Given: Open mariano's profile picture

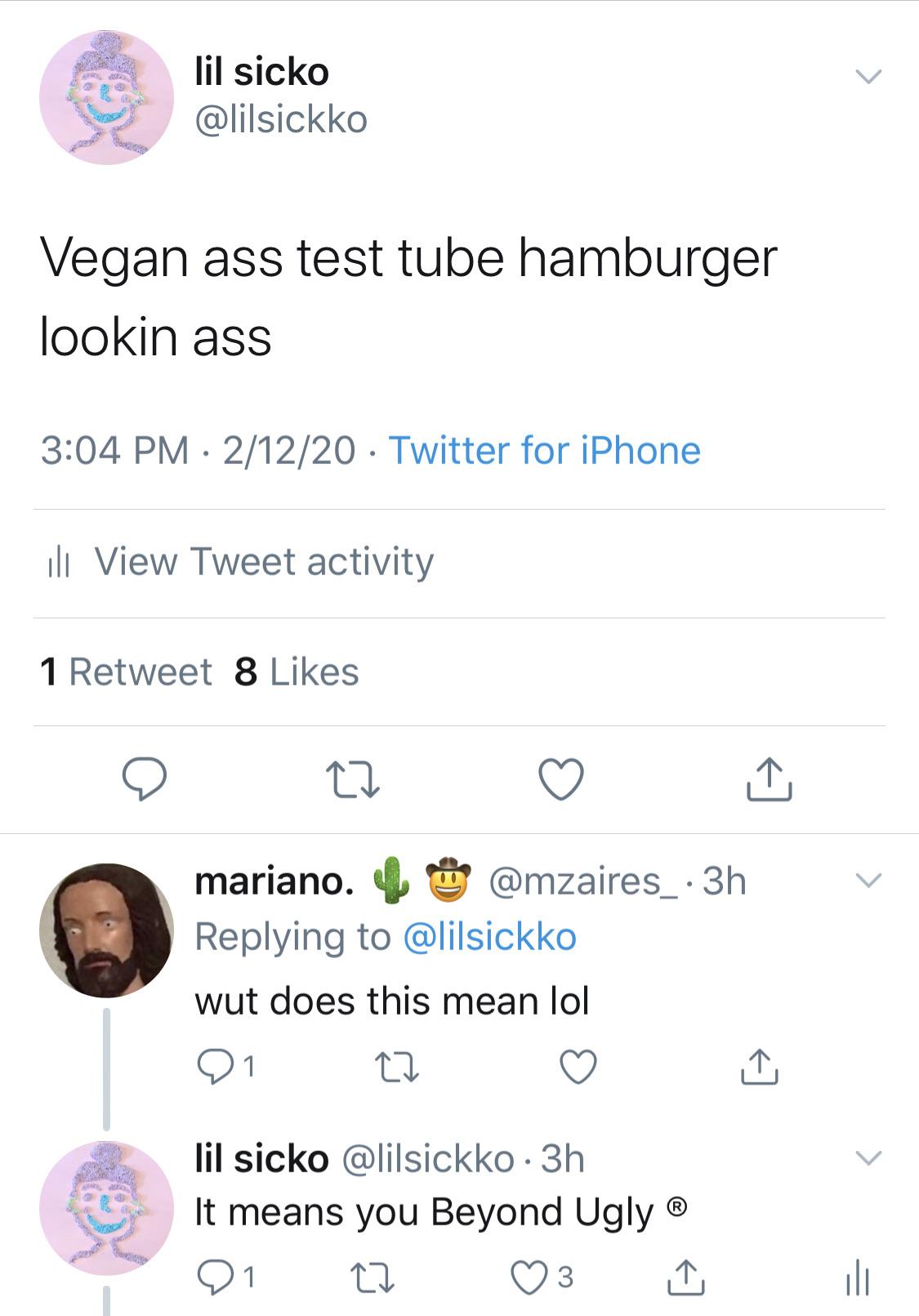Looking at the screenshot, I should click(106, 930).
